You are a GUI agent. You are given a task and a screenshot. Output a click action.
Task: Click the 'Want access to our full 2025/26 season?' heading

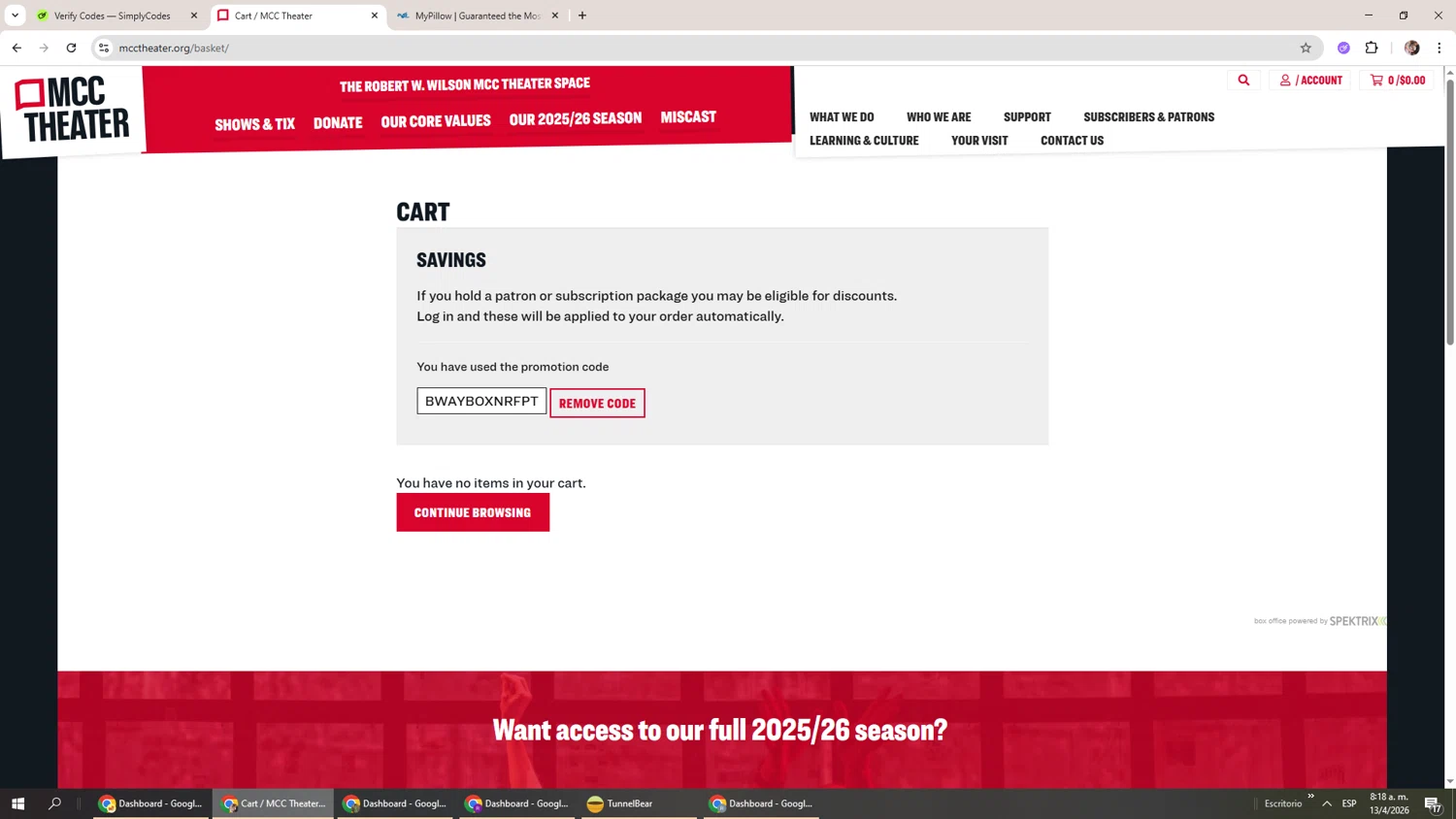[720, 730]
